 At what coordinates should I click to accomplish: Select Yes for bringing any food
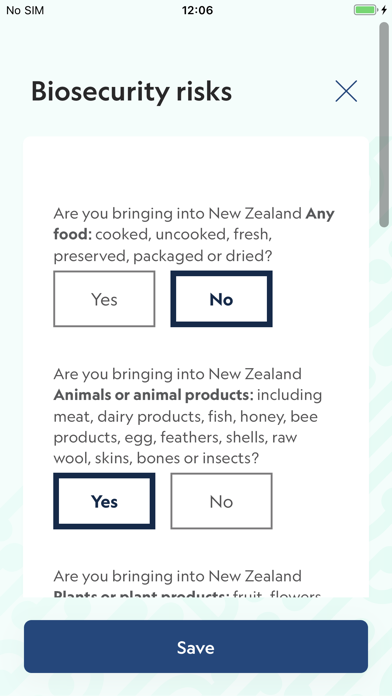click(x=104, y=299)
